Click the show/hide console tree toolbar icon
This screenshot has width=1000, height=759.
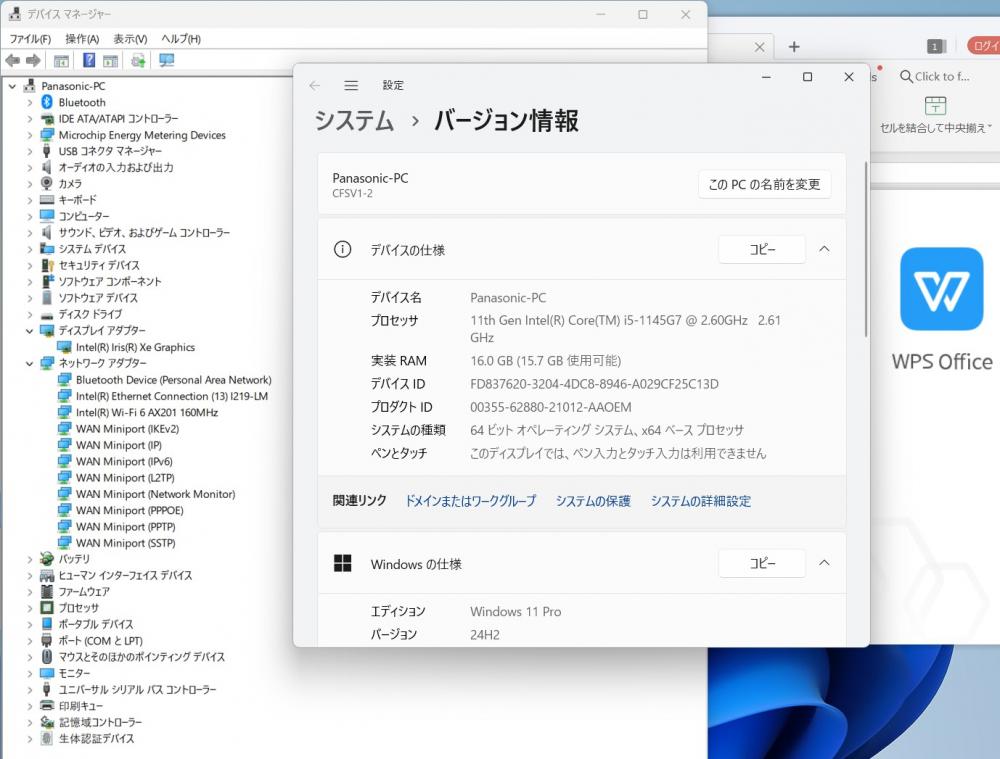click(x=61, y=61)
